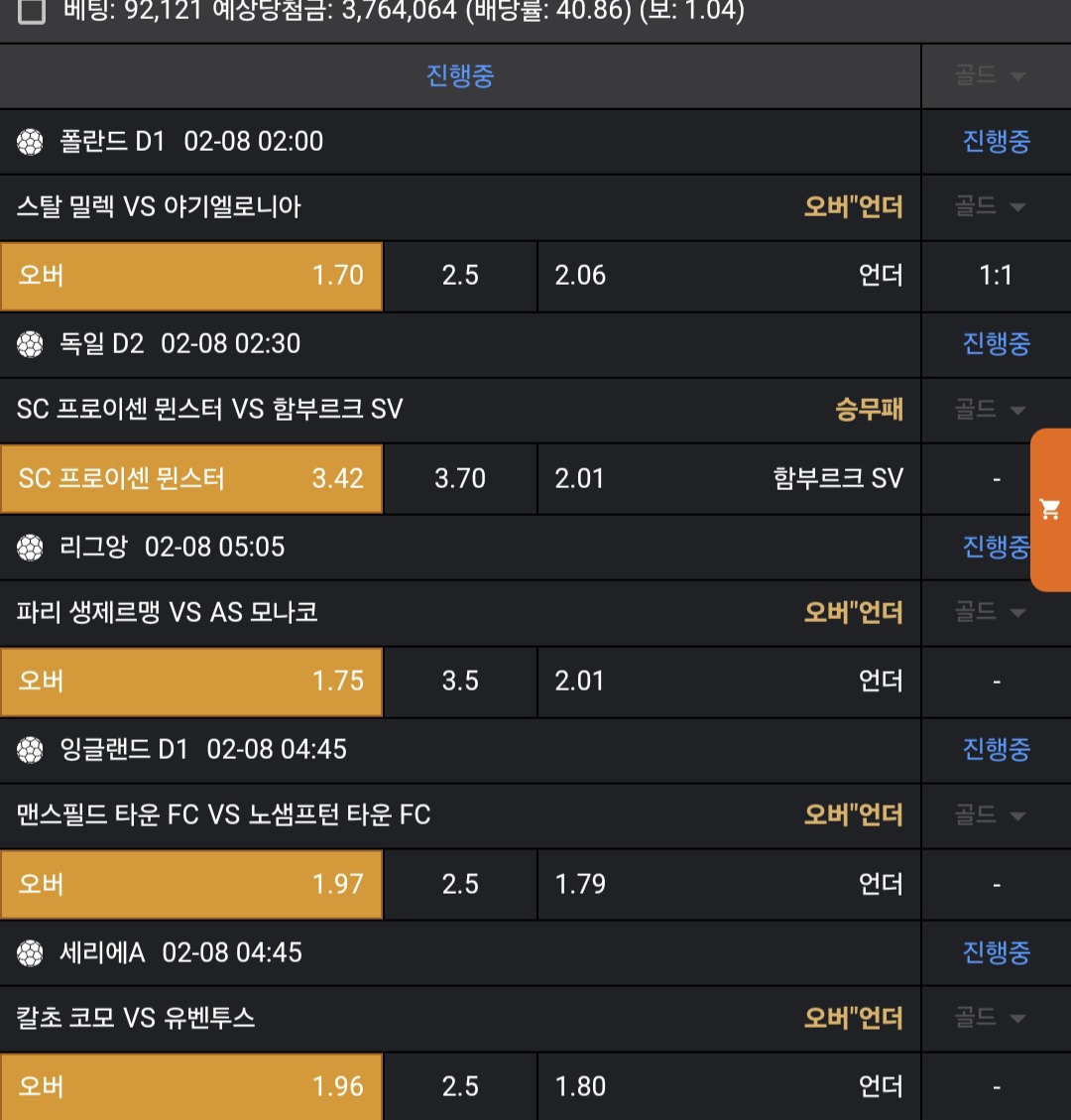Click the soccer ball icon beside 잉글랜드 D1
Screen dimensions: 1071x1120
[x=31, y=750]
